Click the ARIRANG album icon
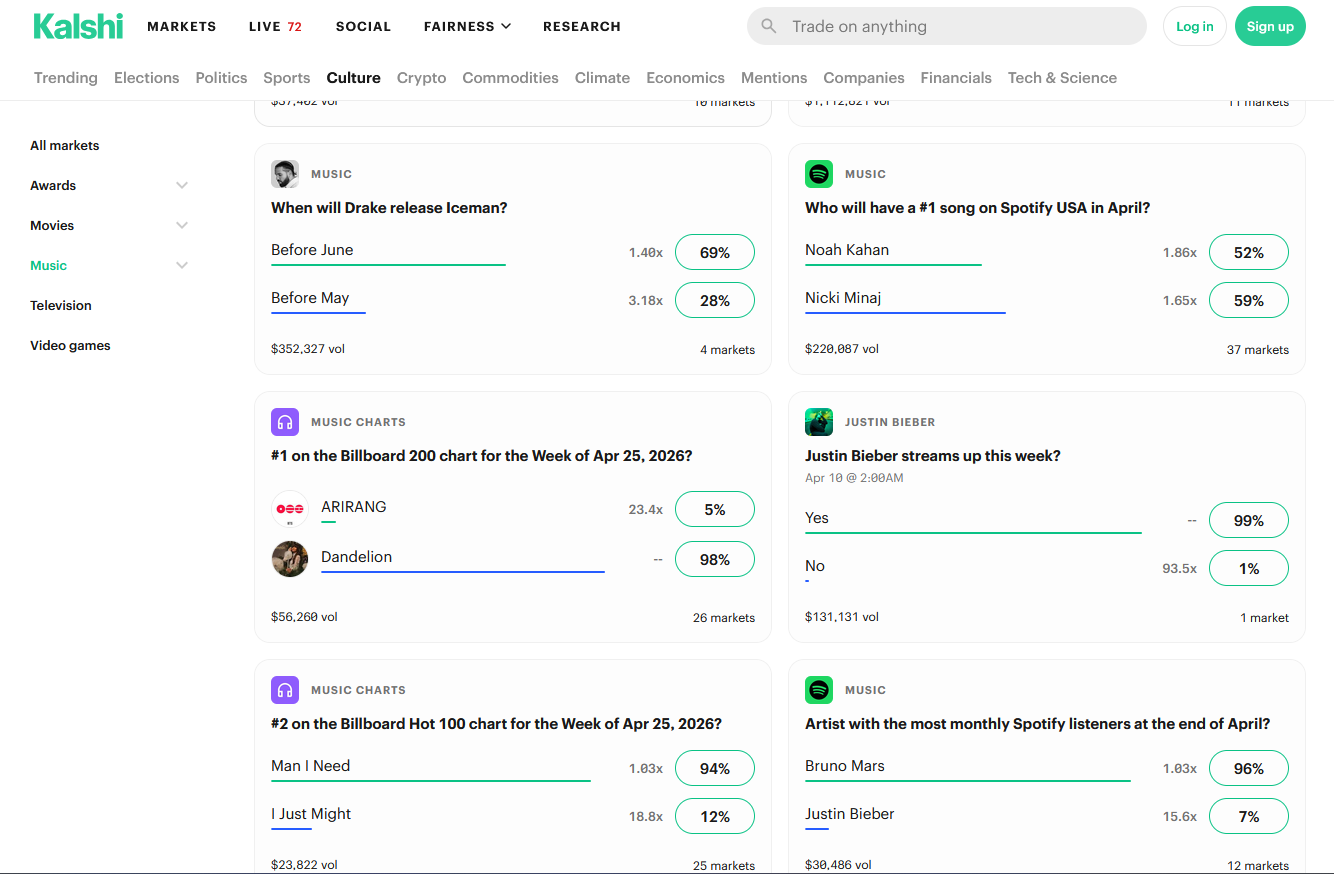Viewport: 1334px width, 874px height. 290,509
